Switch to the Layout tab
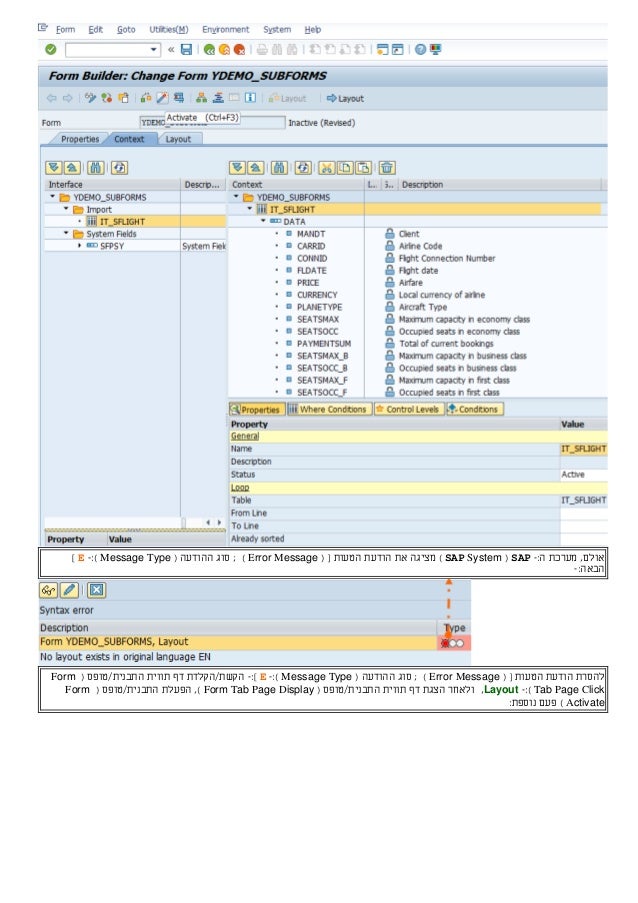The image size is (638, 903). point(178,139)
